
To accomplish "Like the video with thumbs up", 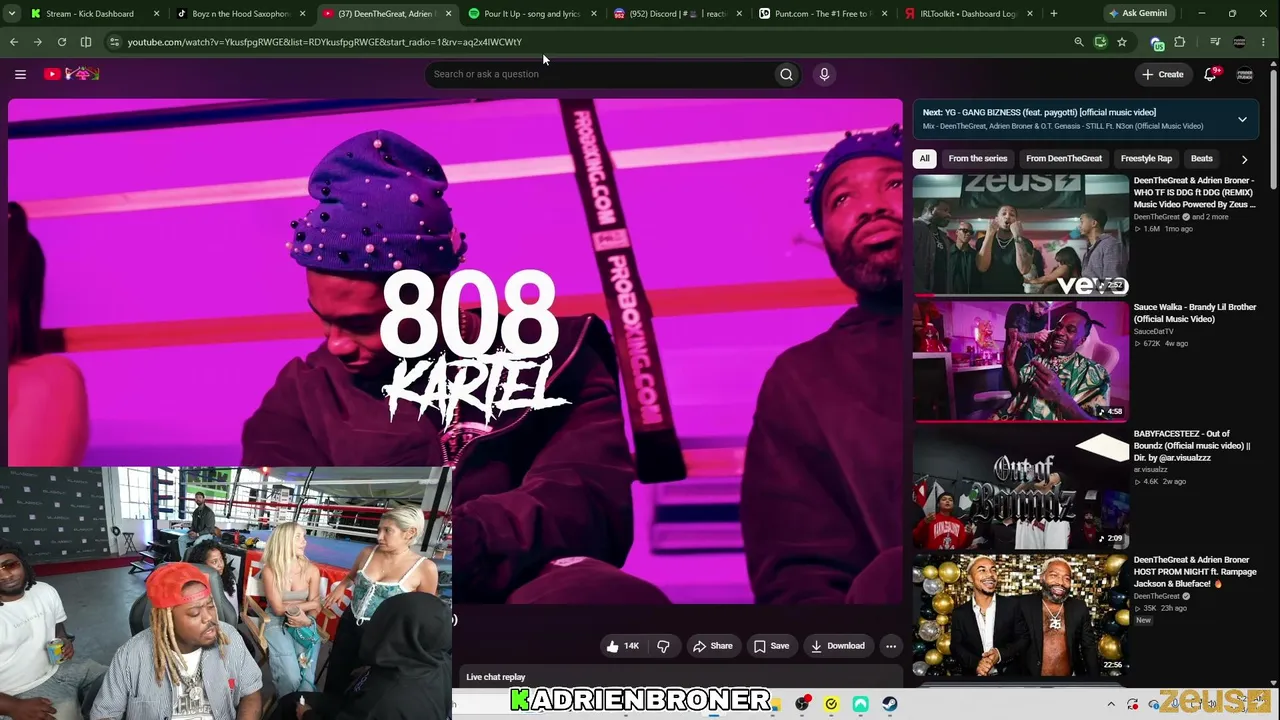I will point(622,646).
